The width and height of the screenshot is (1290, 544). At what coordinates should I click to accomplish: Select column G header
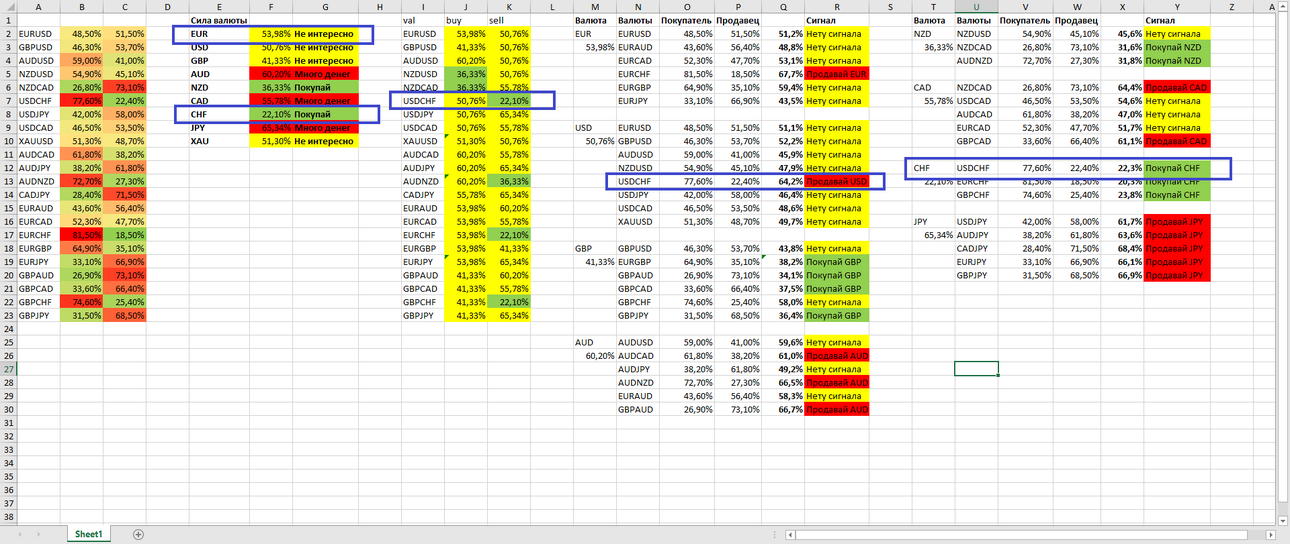[x=326, y=6]
